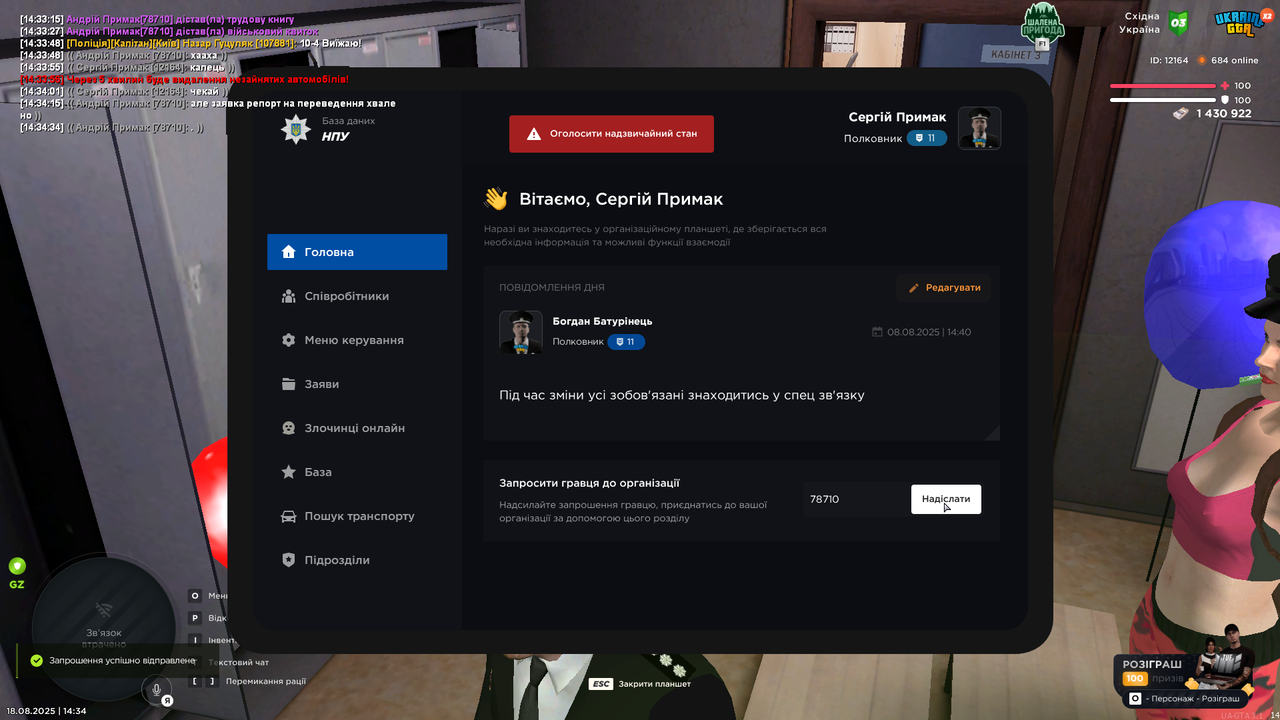Click the shield icon for Підрозділи
This screenshot has width=1280, height=720.
tap(288, 560)
